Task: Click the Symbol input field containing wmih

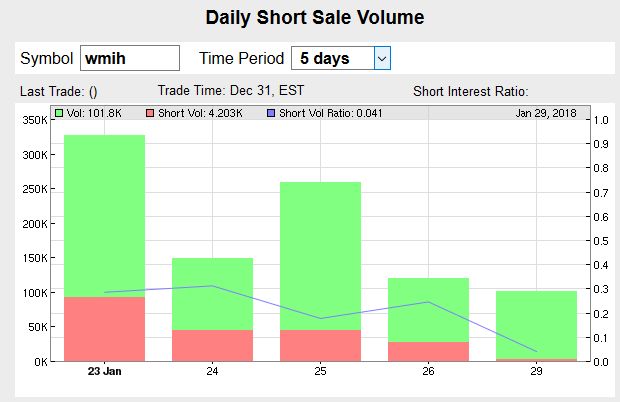Action: 129,58
